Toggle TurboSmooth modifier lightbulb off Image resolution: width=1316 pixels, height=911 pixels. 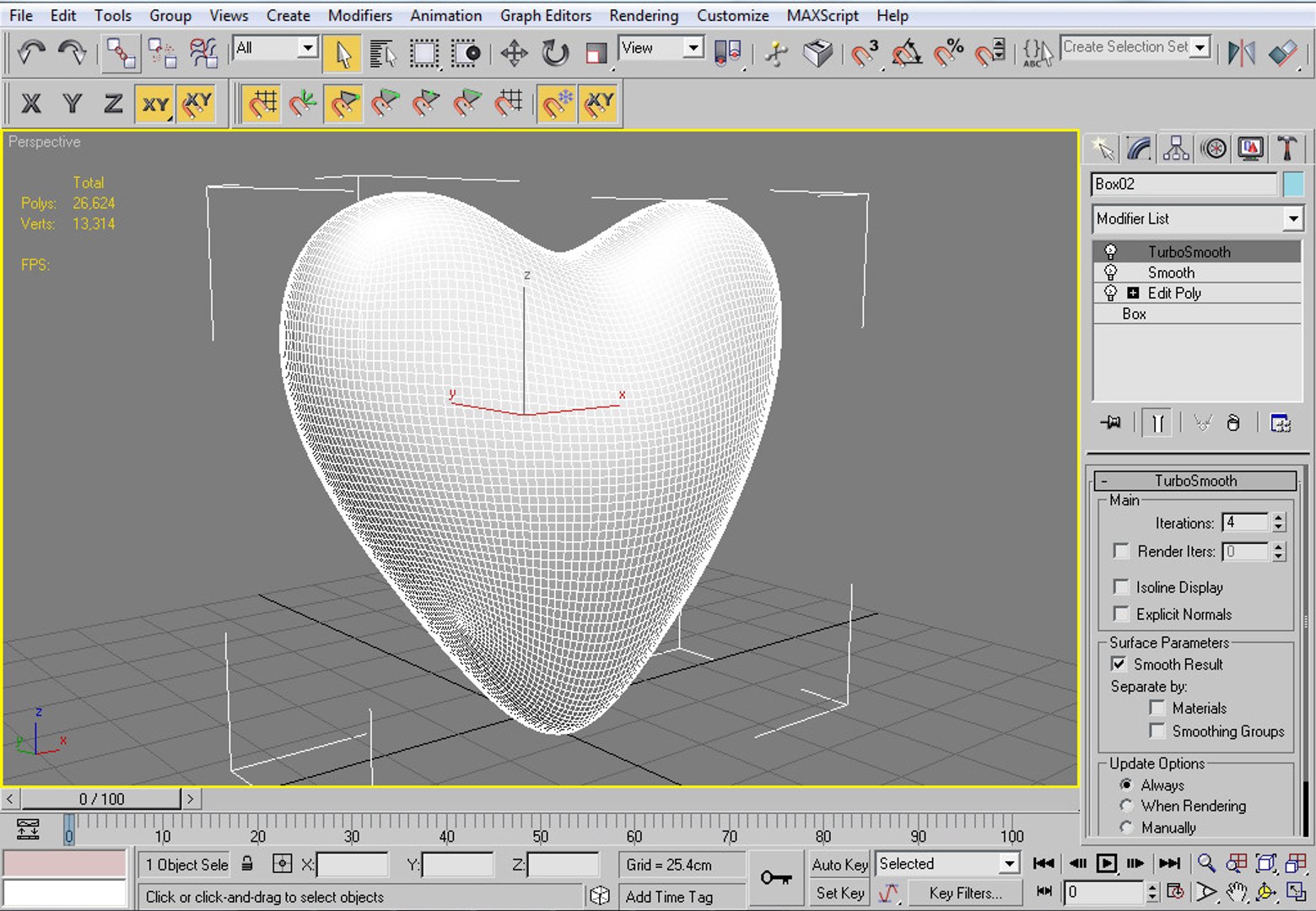(1110, 251)
